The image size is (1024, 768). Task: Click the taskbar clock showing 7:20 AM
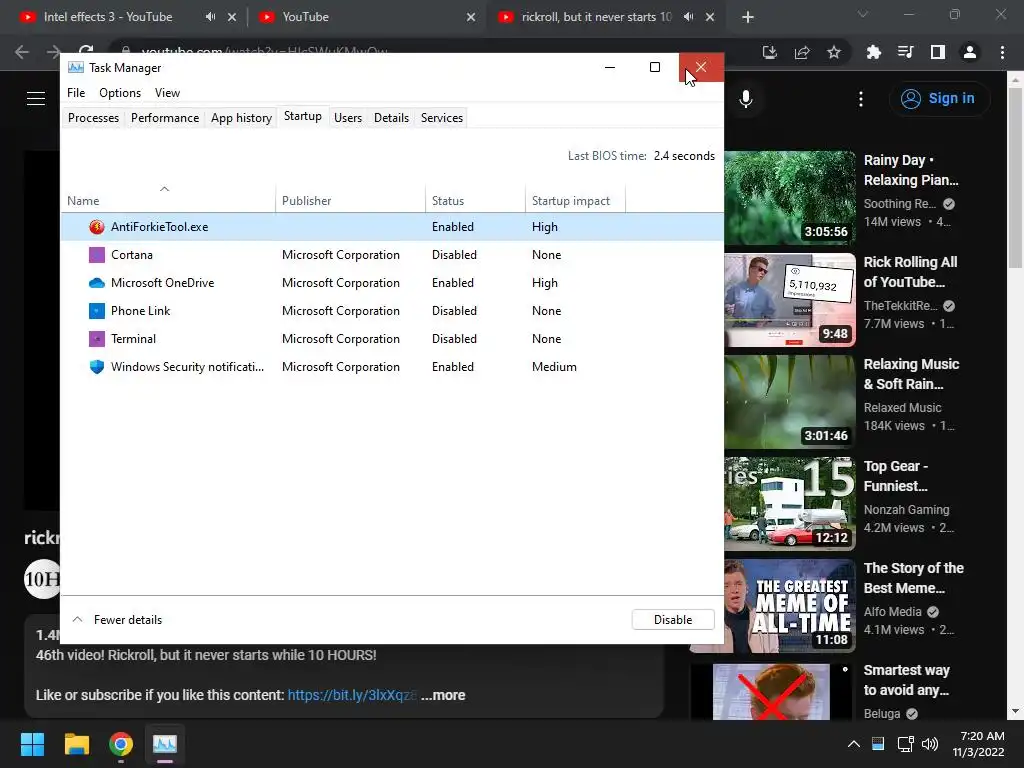click(x=978, y=744)
